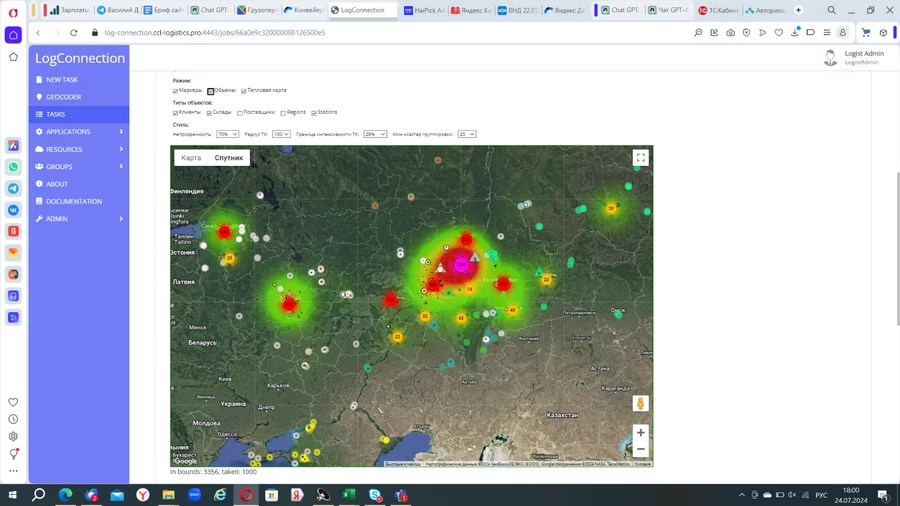Enable the Поставщики checkbox

[240, 113]
